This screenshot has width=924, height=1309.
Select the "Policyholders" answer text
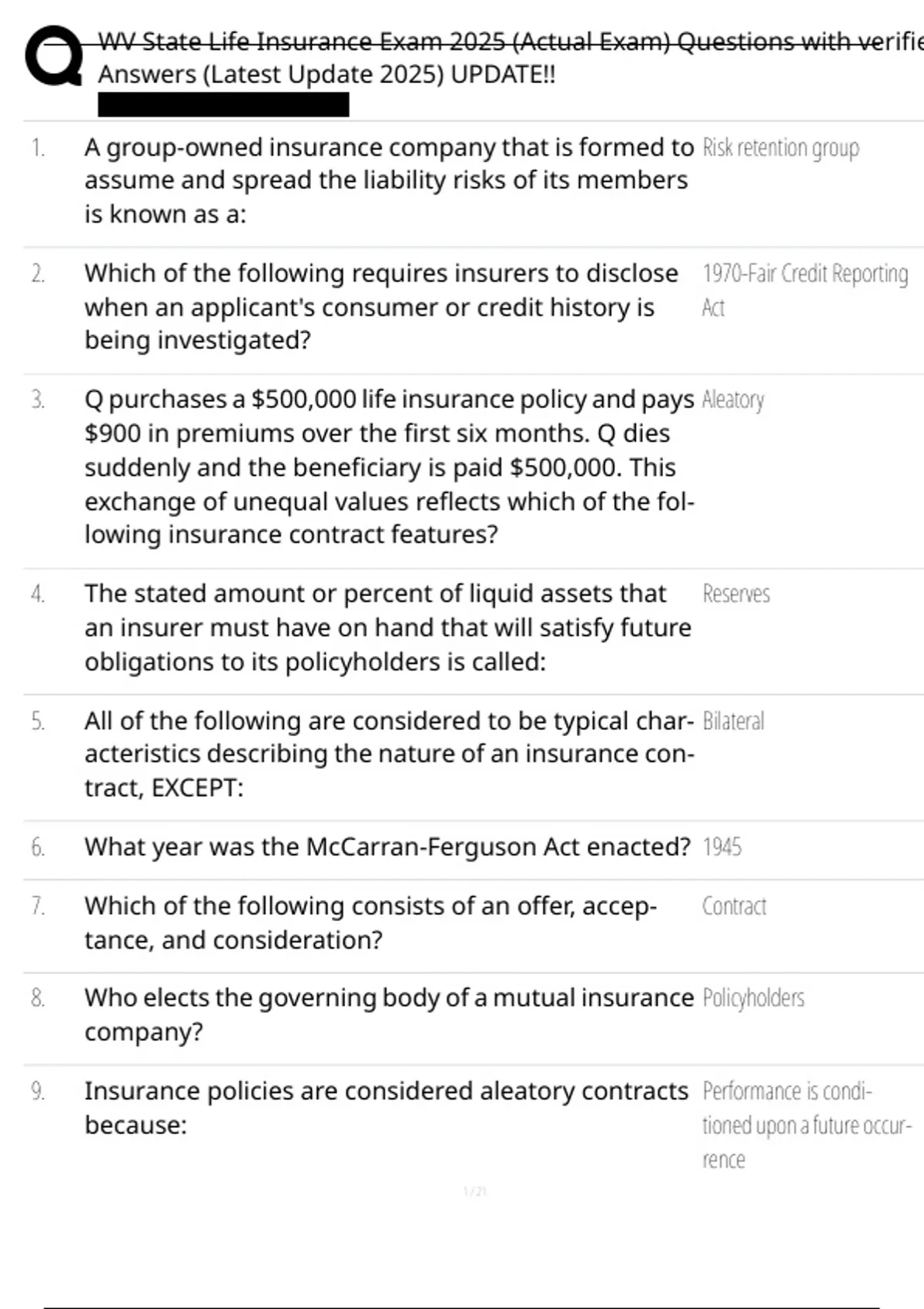pyautogui.click(x=753, y=998)
